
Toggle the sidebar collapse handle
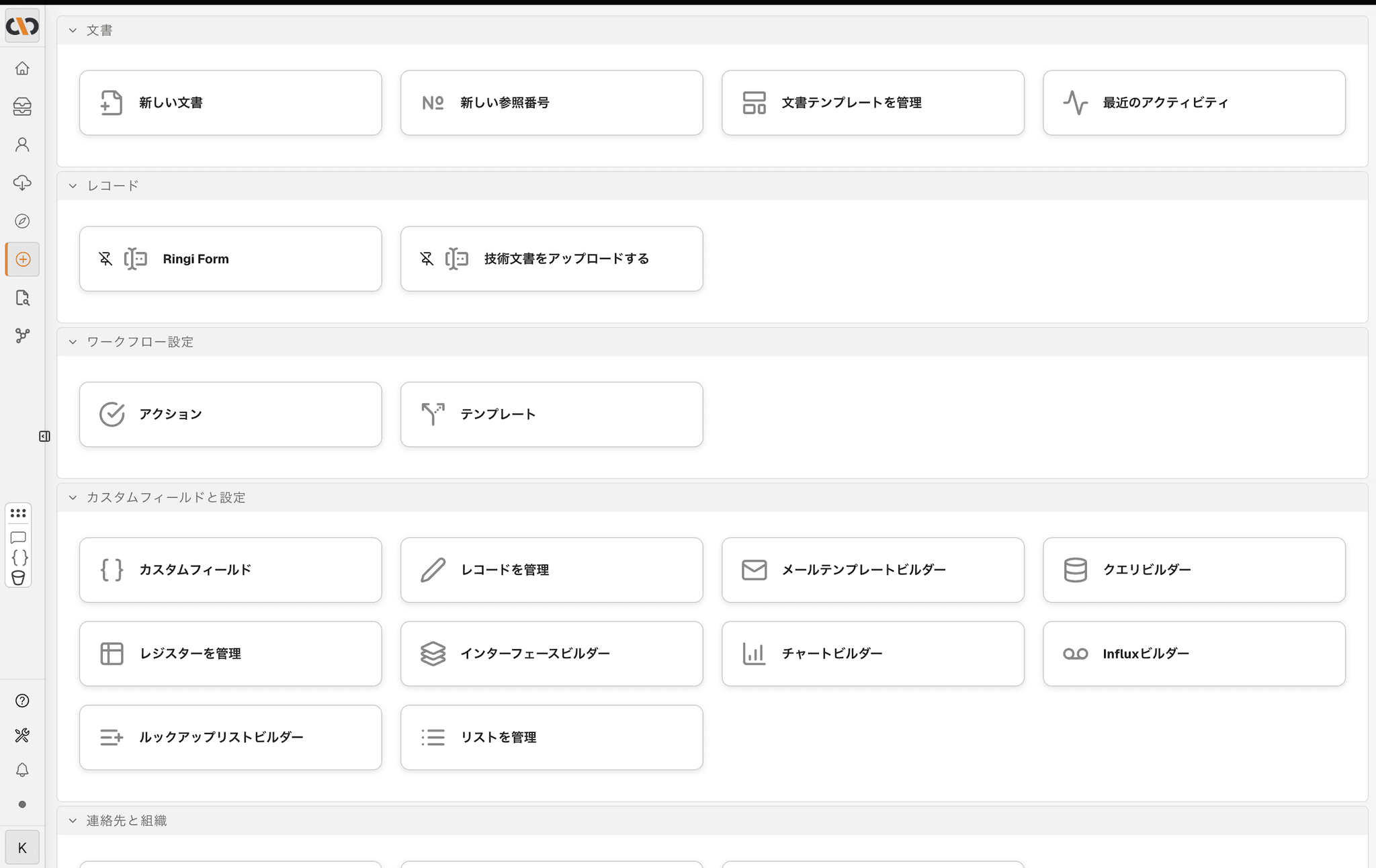[x=44, y=437]
